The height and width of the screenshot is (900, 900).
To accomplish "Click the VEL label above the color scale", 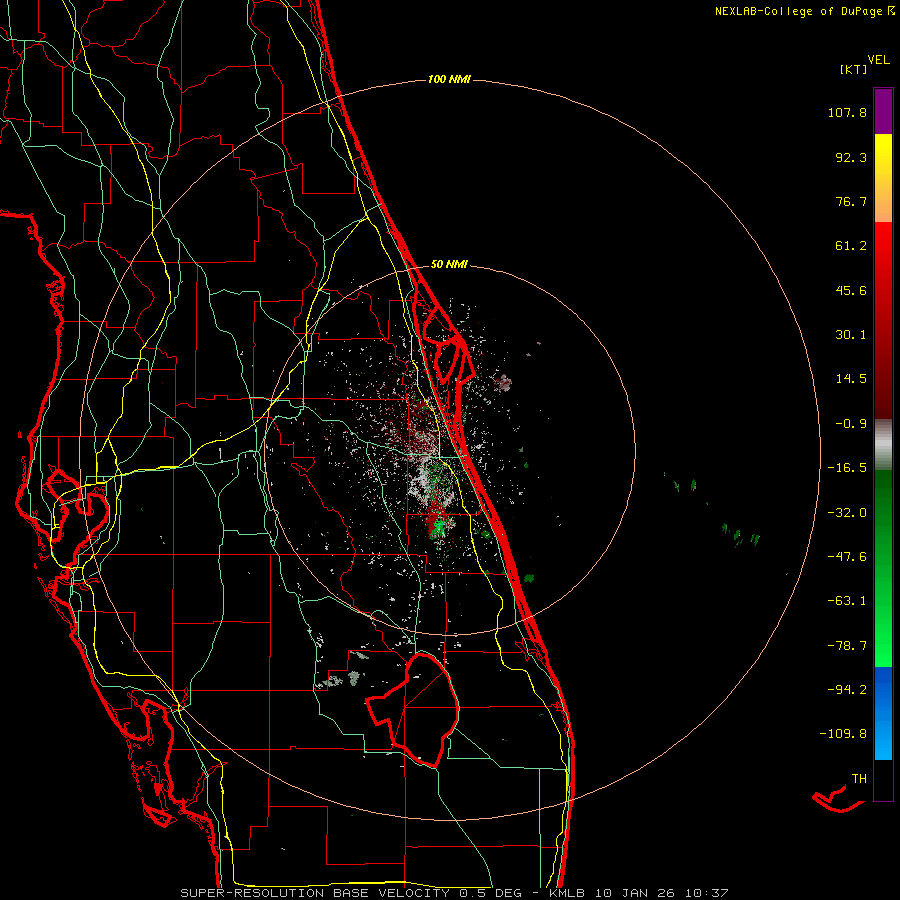I will pos(878,59).
